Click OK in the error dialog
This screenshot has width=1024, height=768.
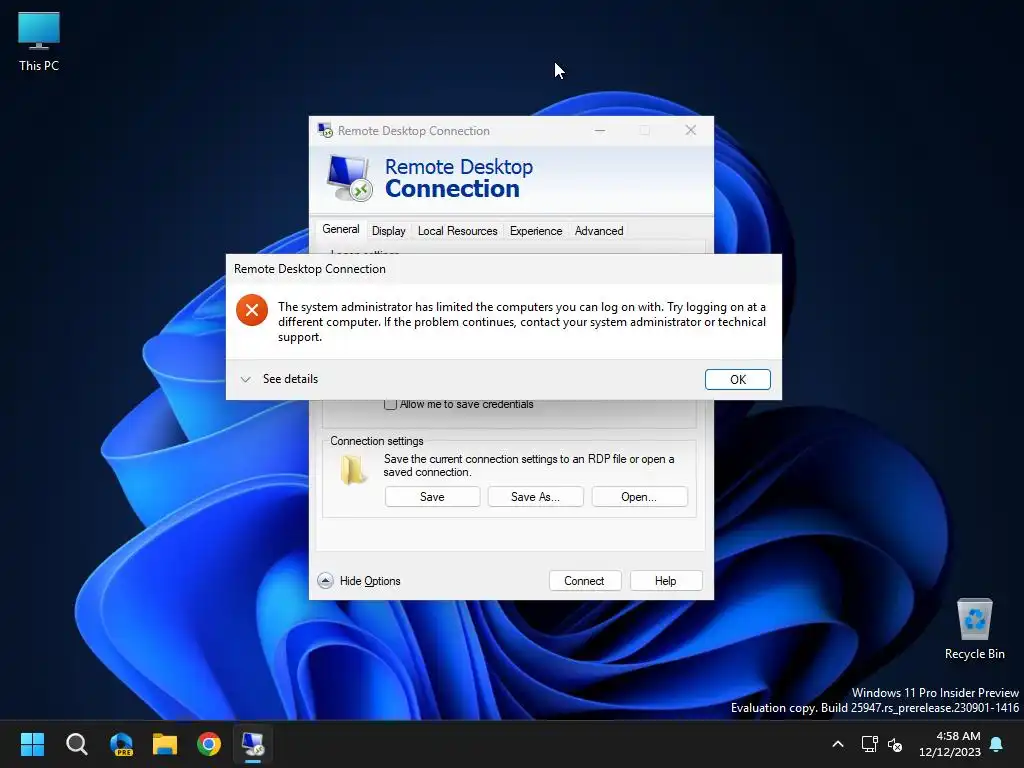click(x=737, y=379)
